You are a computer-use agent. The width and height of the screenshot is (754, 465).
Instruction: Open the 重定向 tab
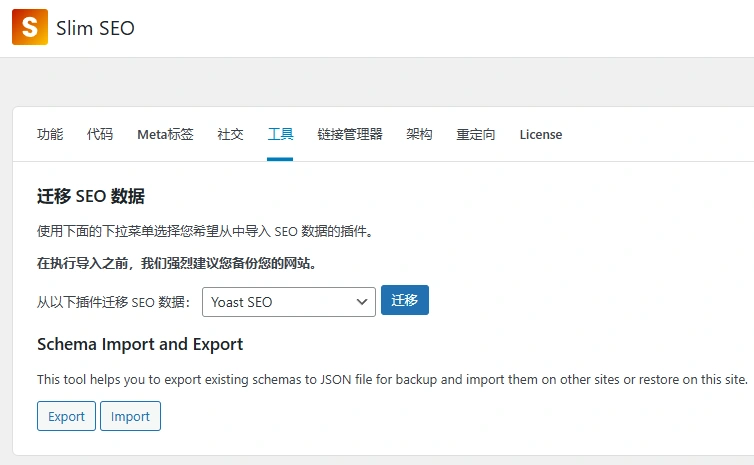point(476,134)
